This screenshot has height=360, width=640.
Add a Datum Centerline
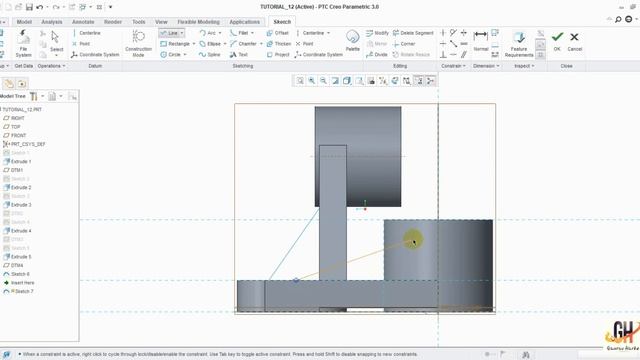pyautogui.click(x=86, y=33)
